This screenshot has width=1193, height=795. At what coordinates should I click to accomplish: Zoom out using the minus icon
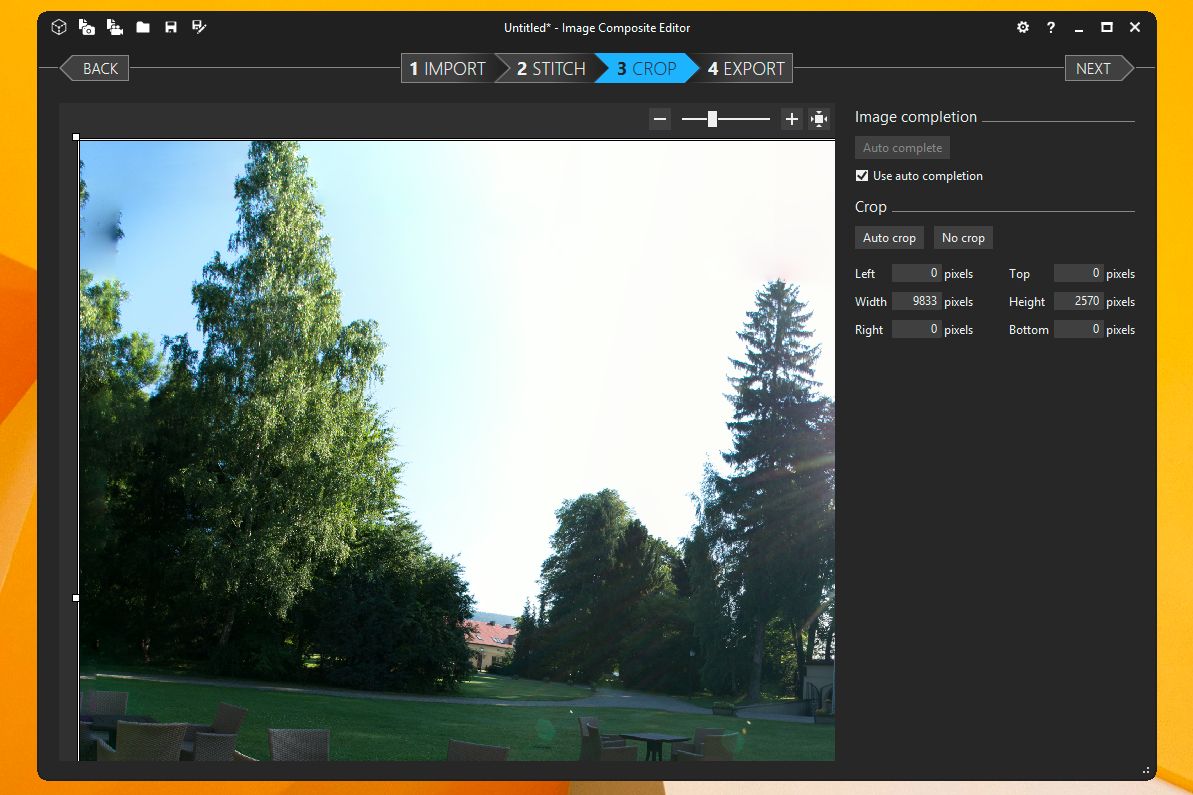[x=660, y=119]
